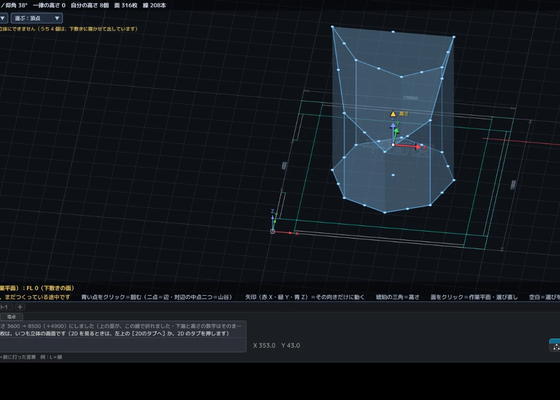Click the yellow warning message under the dropdown
This screenshot has height=400, width=560.
click(x=69, y=29)
